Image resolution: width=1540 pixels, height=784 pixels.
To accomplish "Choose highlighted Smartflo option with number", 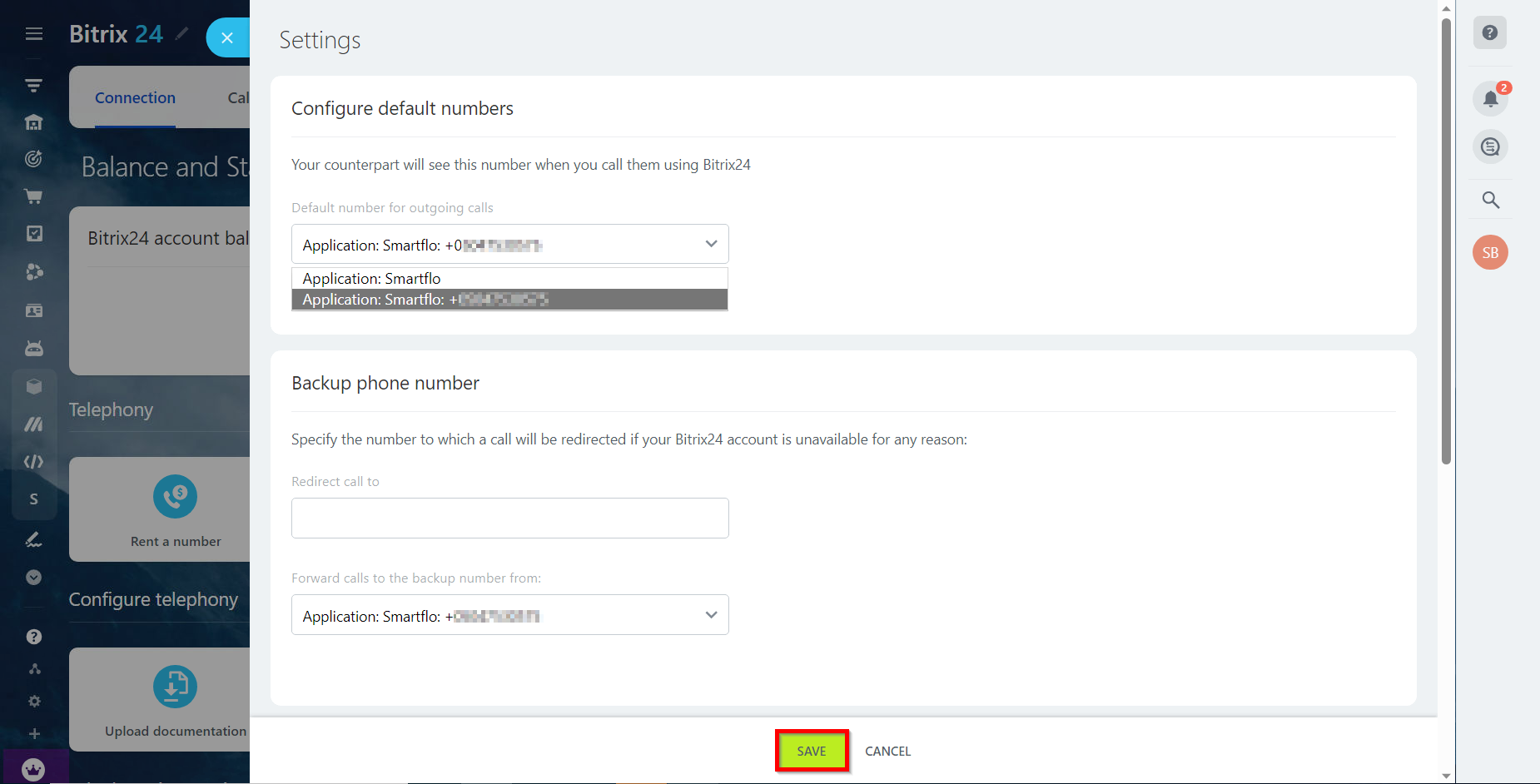I will pyautogui.click(x=509, y=300).
